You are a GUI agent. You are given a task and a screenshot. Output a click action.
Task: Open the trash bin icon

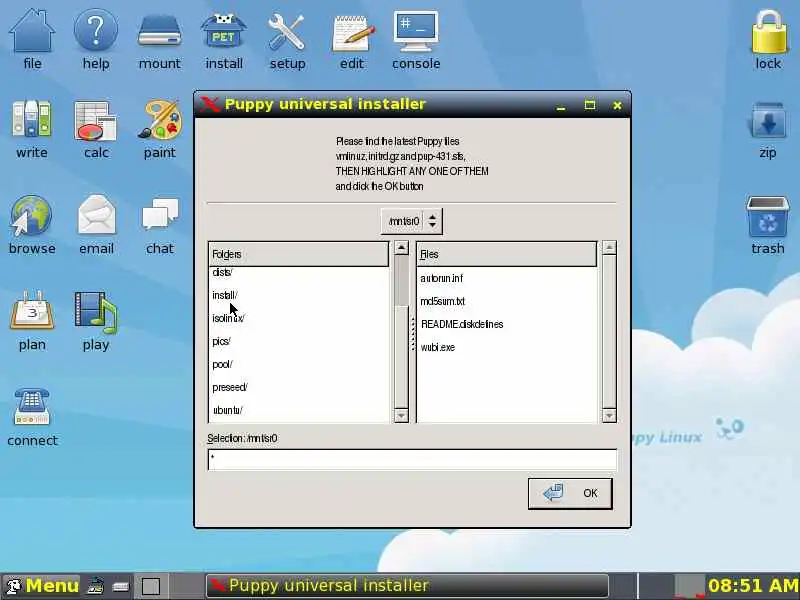coord(768,224)
